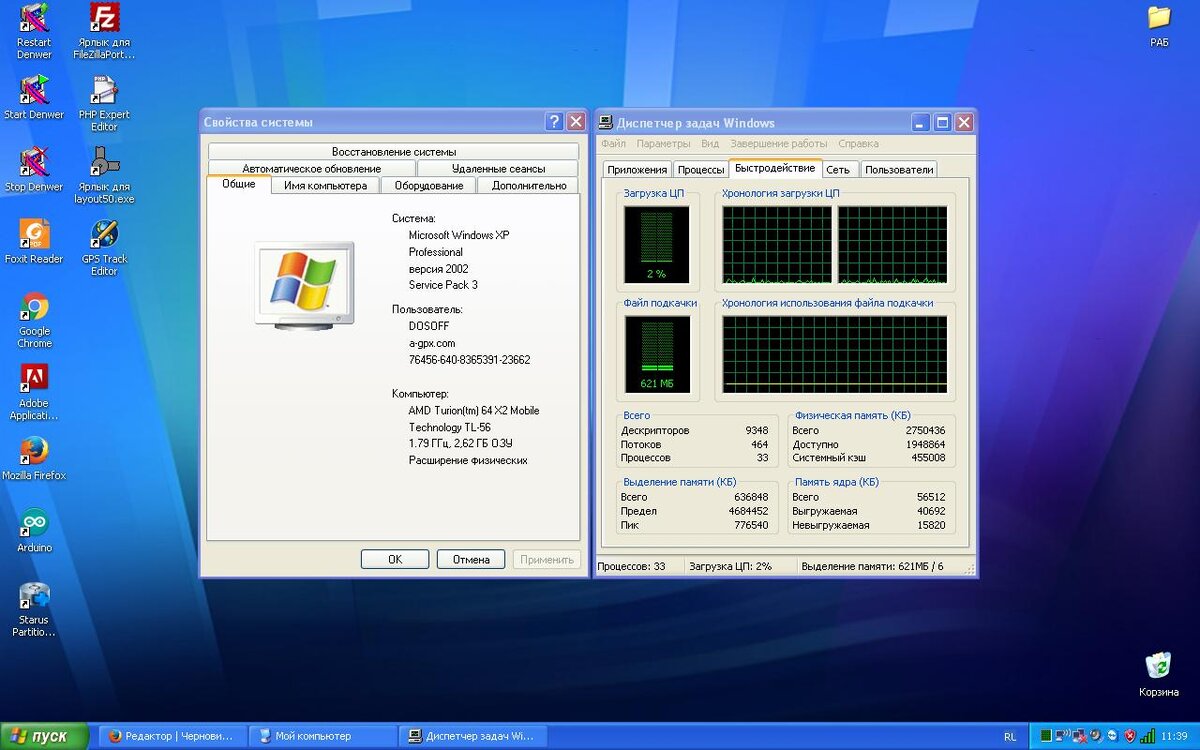Select the Быстродействие tab
This screenshot has width=1200, height=750.
click(775, 168)
